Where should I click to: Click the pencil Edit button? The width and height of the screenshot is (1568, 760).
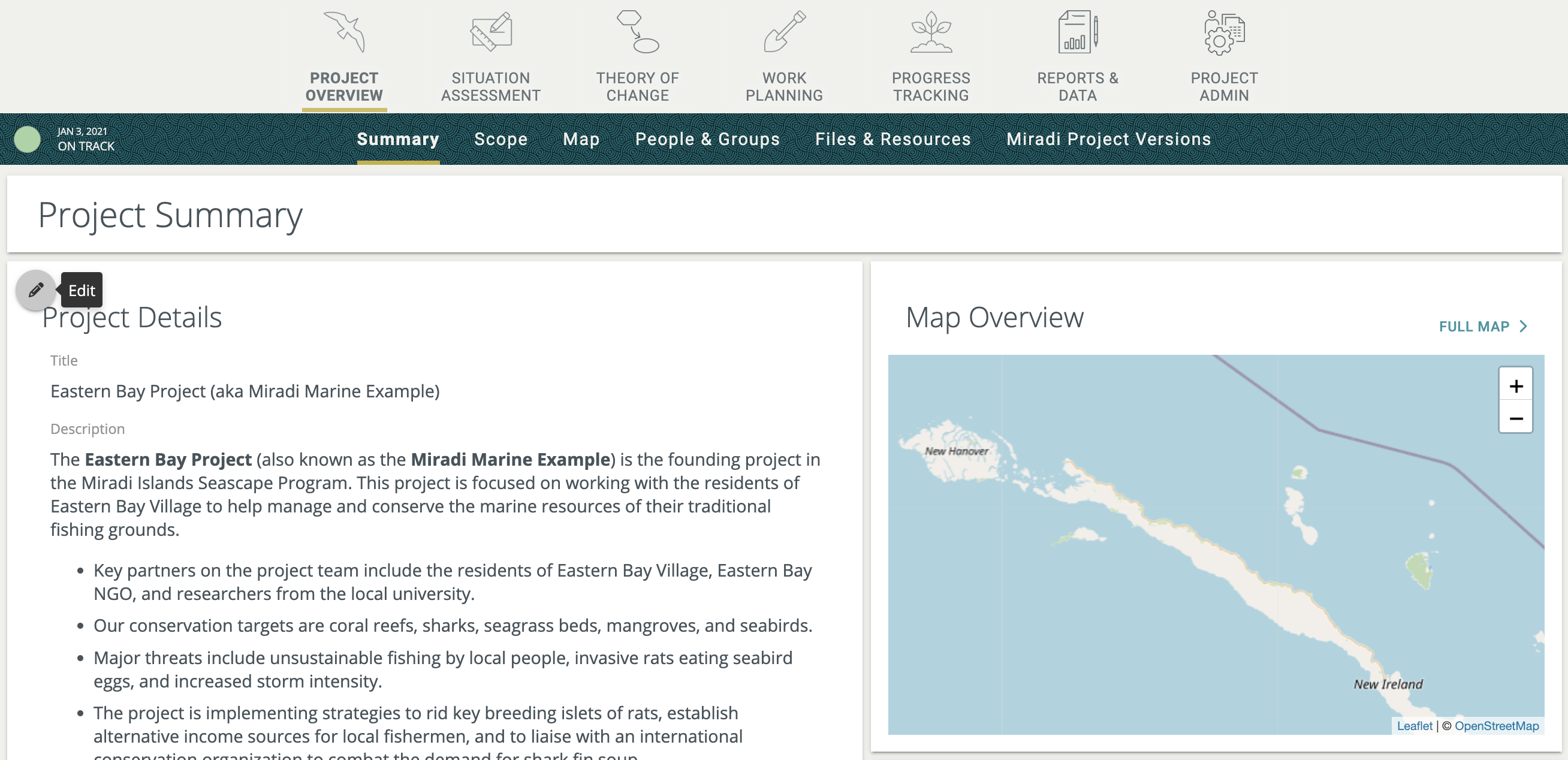click(36, 289)
